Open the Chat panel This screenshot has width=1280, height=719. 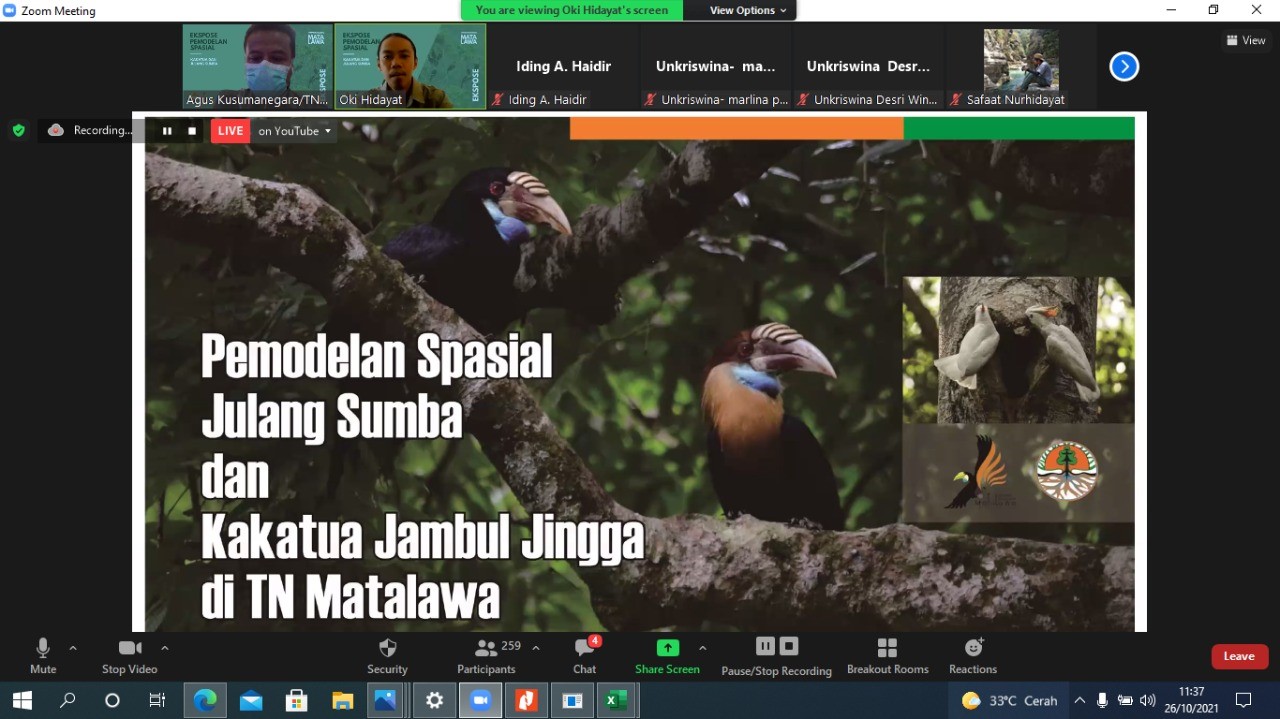click(x=584, y=648)
